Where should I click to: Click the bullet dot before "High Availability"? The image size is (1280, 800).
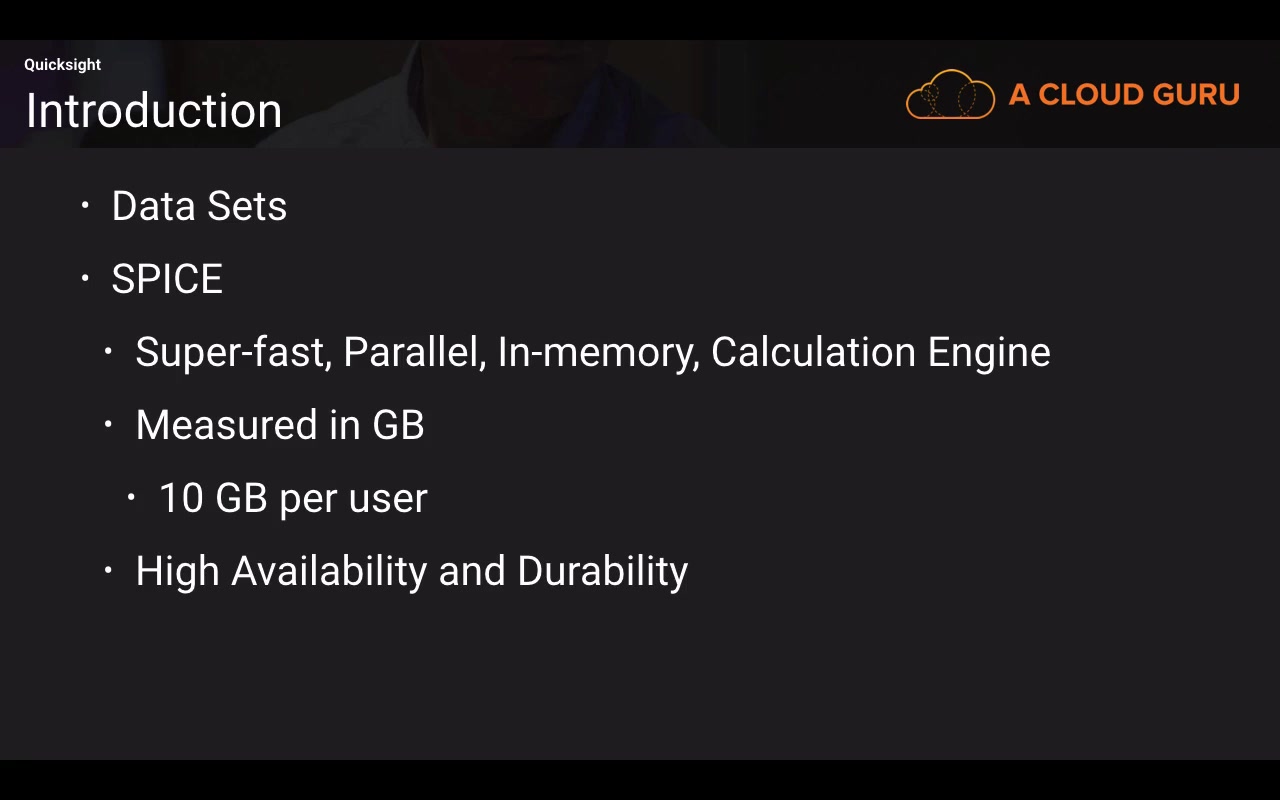109,570
